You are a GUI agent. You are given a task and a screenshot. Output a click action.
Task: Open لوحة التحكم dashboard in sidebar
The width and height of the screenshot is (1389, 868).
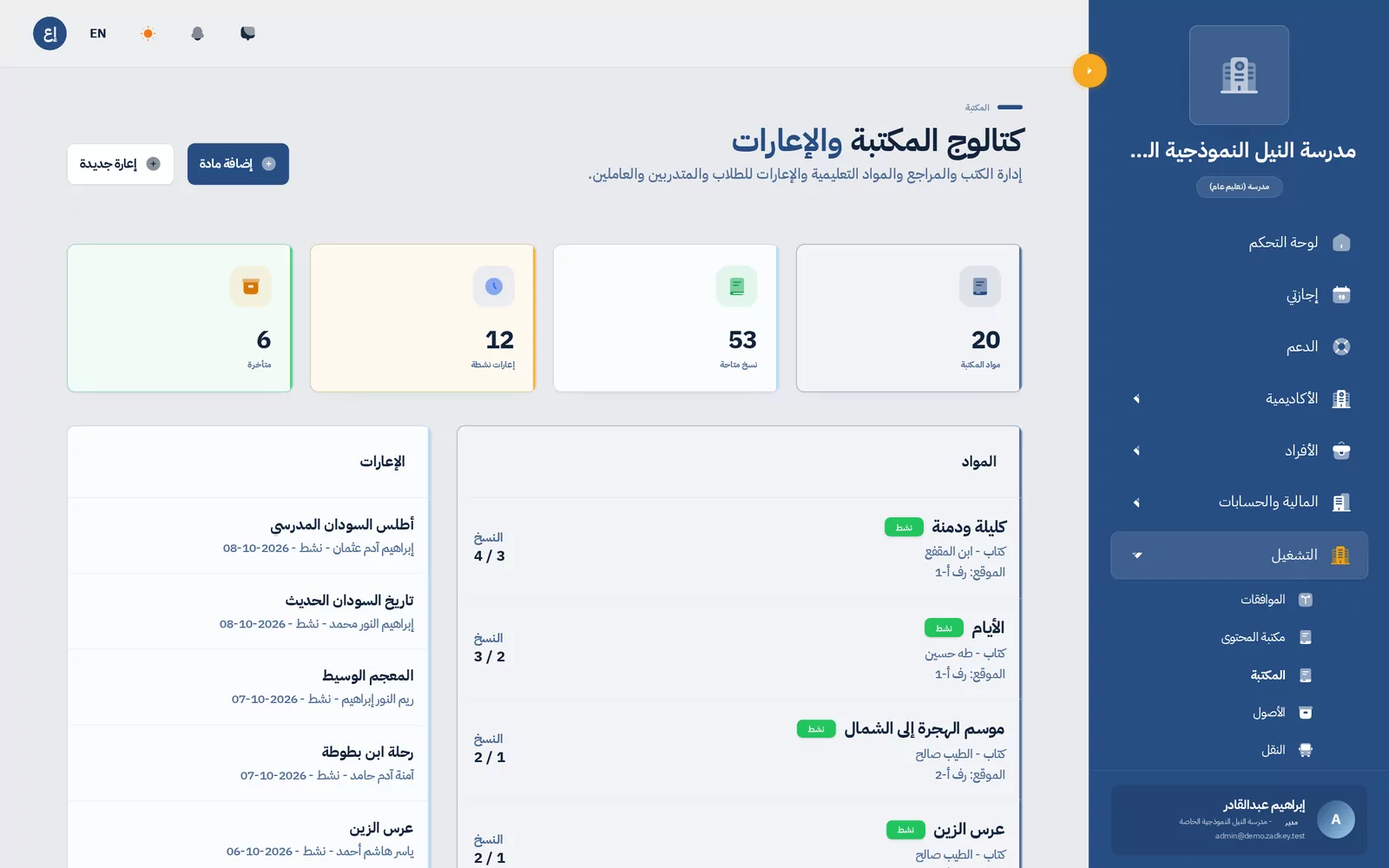(x=1239, y=242)
